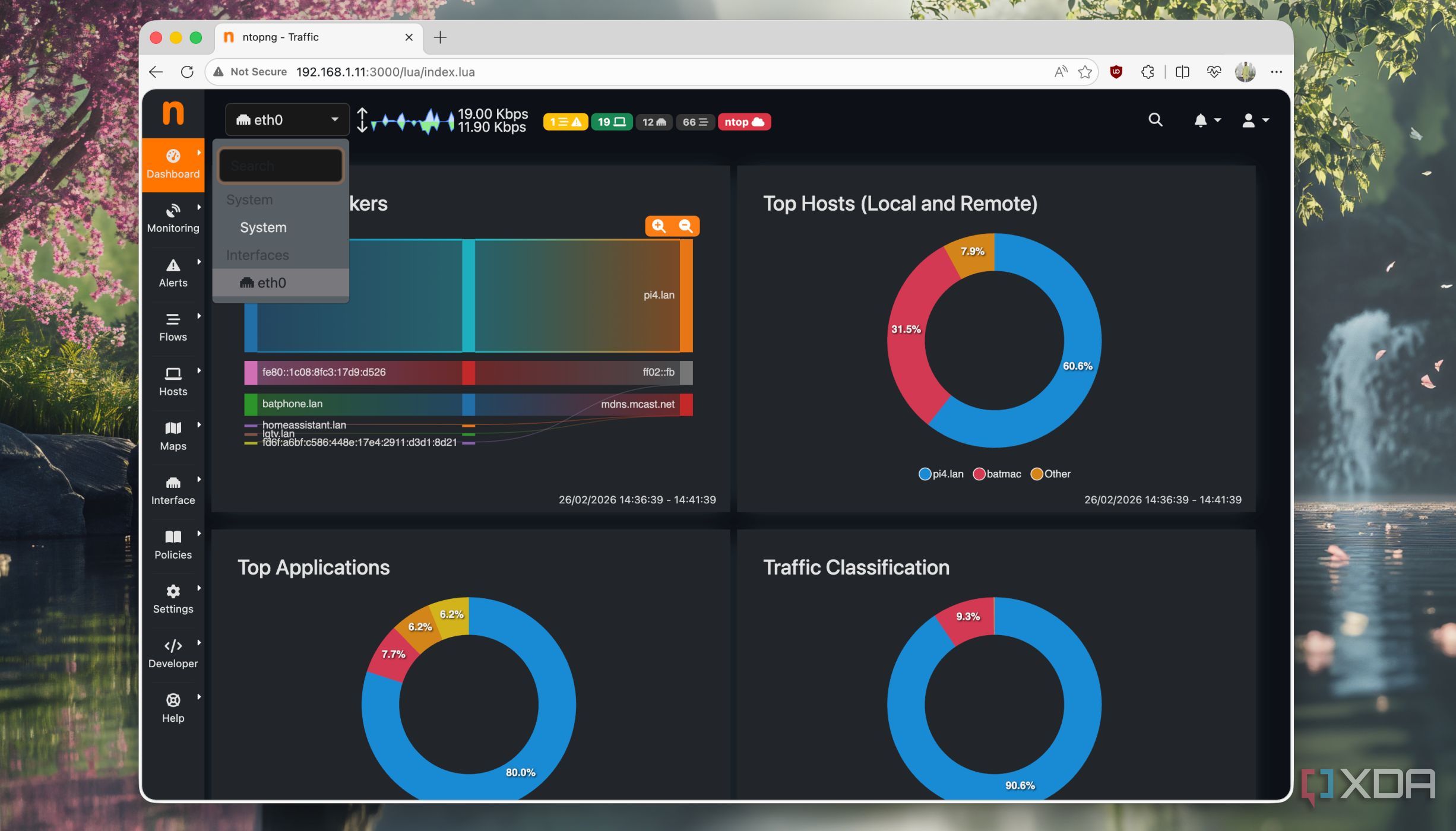Open the browser profile avatar

(1245, 72)
